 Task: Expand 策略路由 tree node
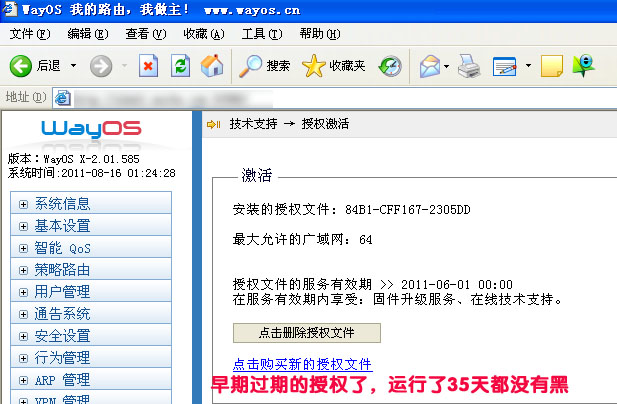click(24, 270)
